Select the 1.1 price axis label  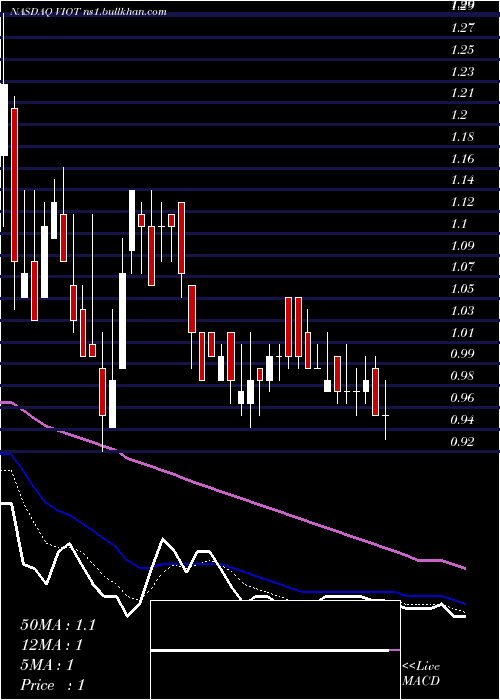pyautogui.click(x=459, y=224)
